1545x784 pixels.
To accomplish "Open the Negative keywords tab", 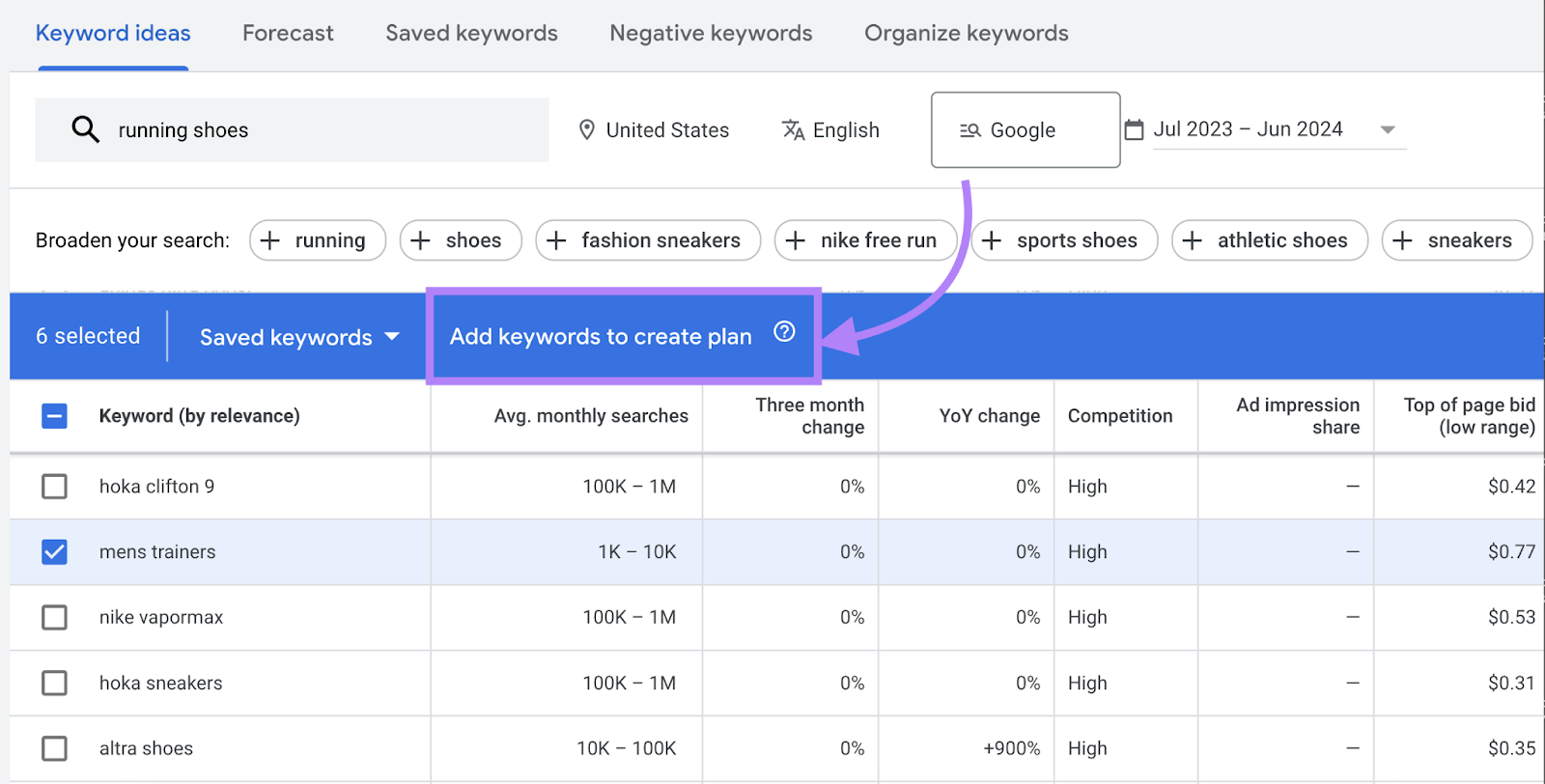I will click(711, 33).
